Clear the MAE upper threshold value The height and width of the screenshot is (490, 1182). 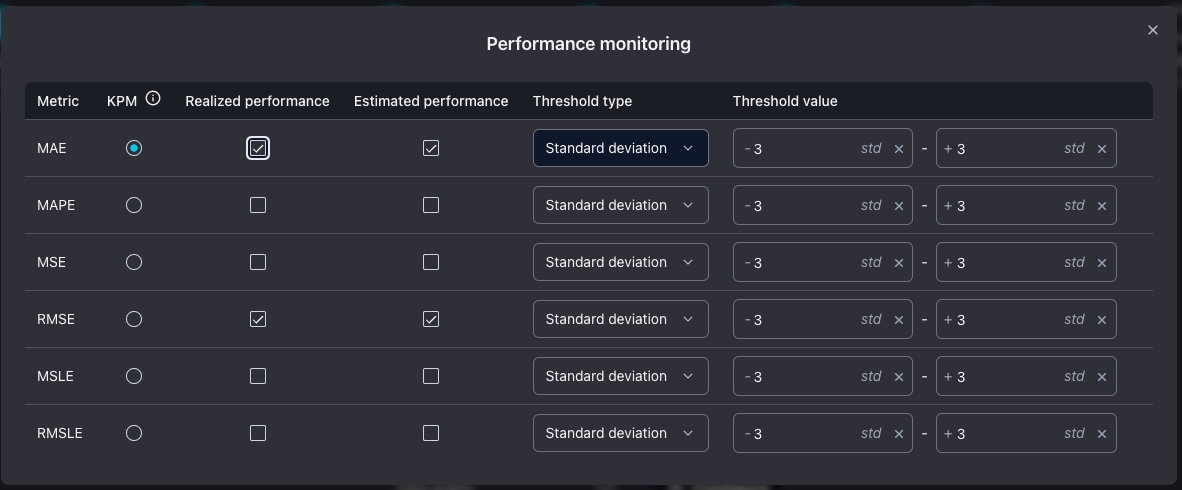[1102, 149]
